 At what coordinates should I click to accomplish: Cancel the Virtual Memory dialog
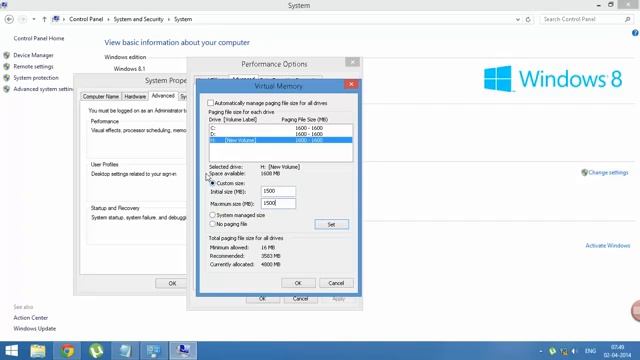coord(336,283)
